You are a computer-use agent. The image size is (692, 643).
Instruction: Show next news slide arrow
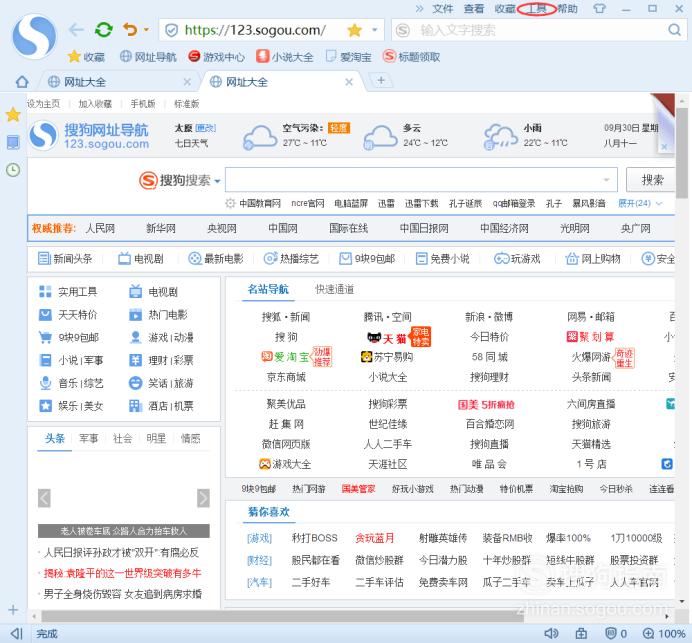[x=203, y=498]
